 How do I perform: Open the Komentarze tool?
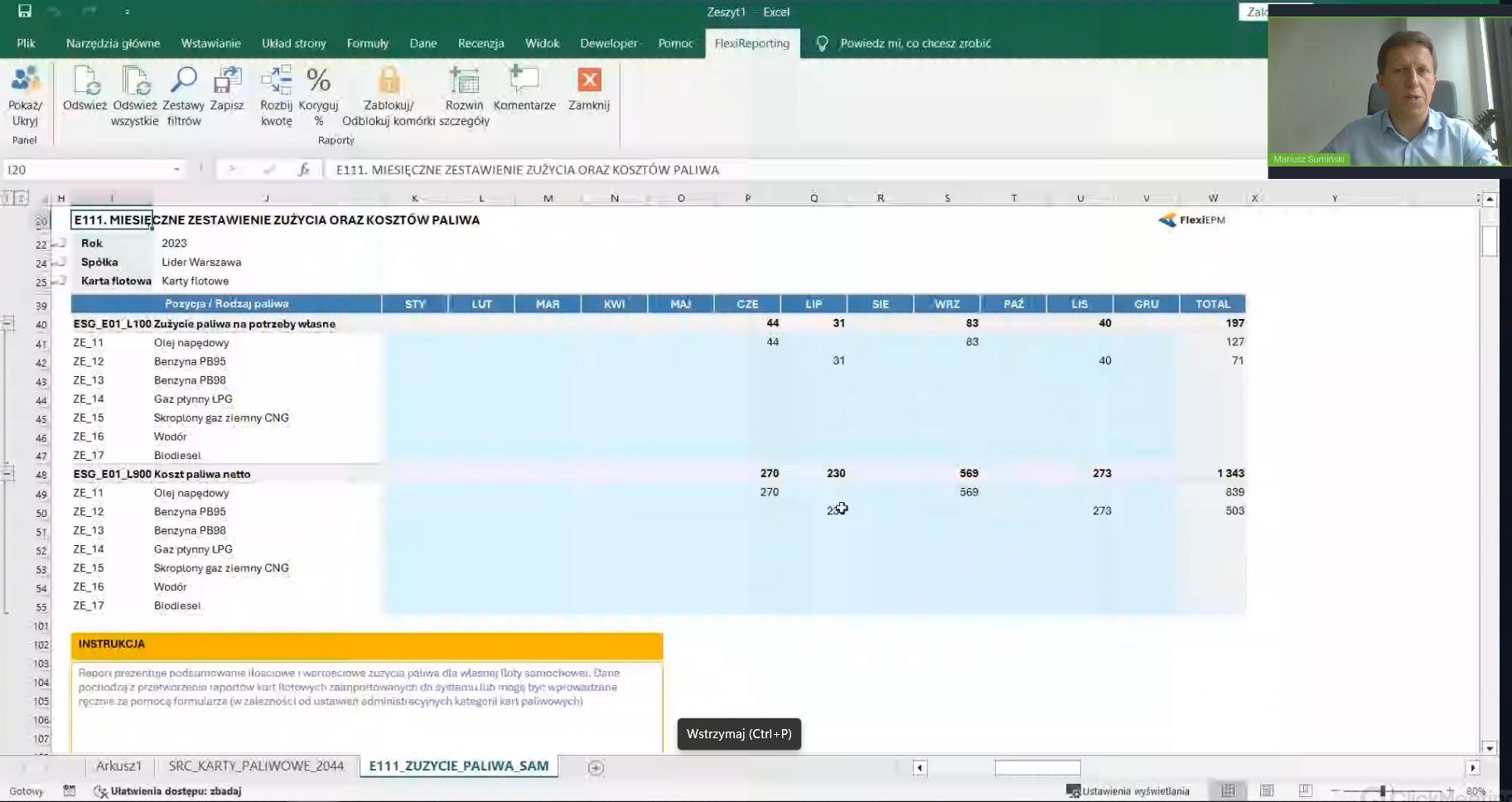coord(524,81)
